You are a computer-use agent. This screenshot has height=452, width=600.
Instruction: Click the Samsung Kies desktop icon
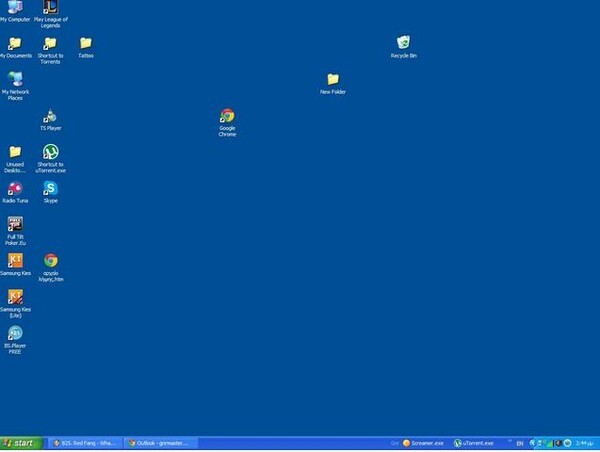pyautogui.click(x=15, y=260)
